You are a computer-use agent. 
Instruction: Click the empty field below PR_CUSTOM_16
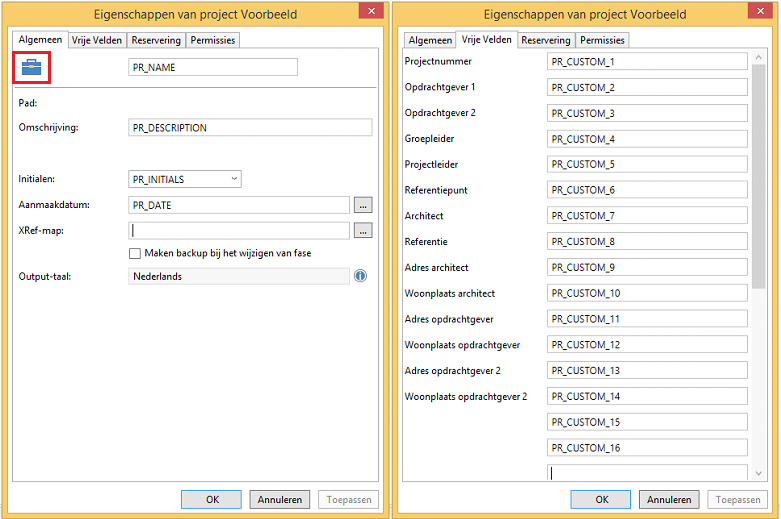(x=647, y=472)
